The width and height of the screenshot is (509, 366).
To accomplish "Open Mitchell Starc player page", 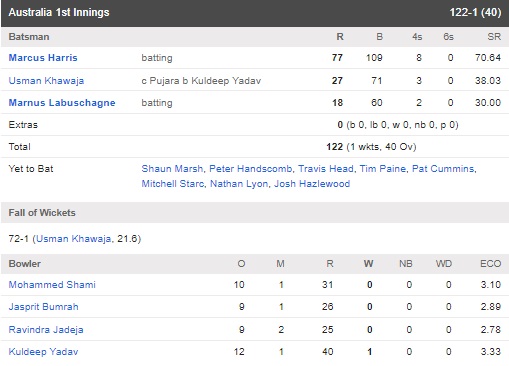I will pos(173,184).
